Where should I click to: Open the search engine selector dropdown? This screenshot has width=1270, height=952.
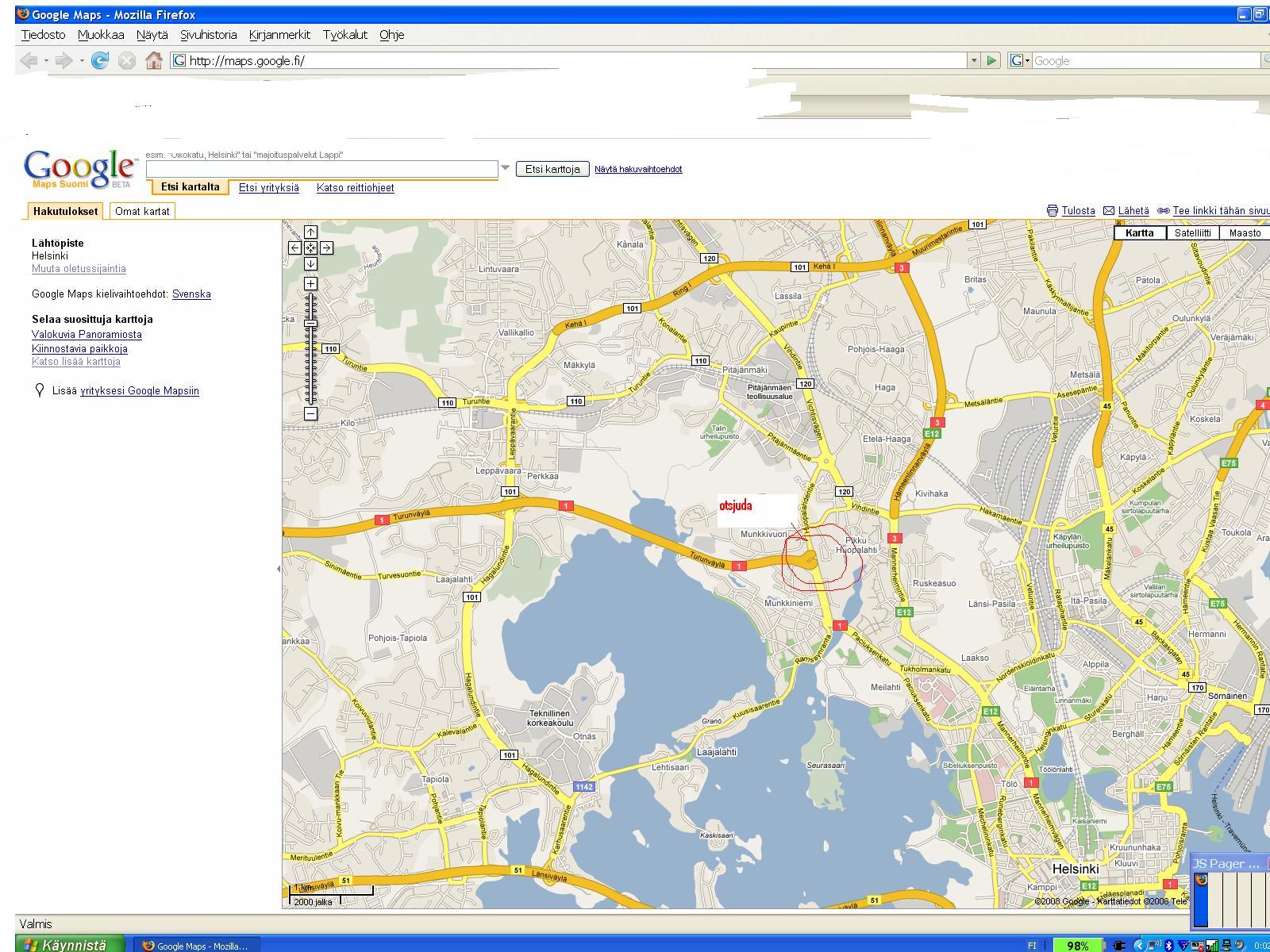point(1020,60)
